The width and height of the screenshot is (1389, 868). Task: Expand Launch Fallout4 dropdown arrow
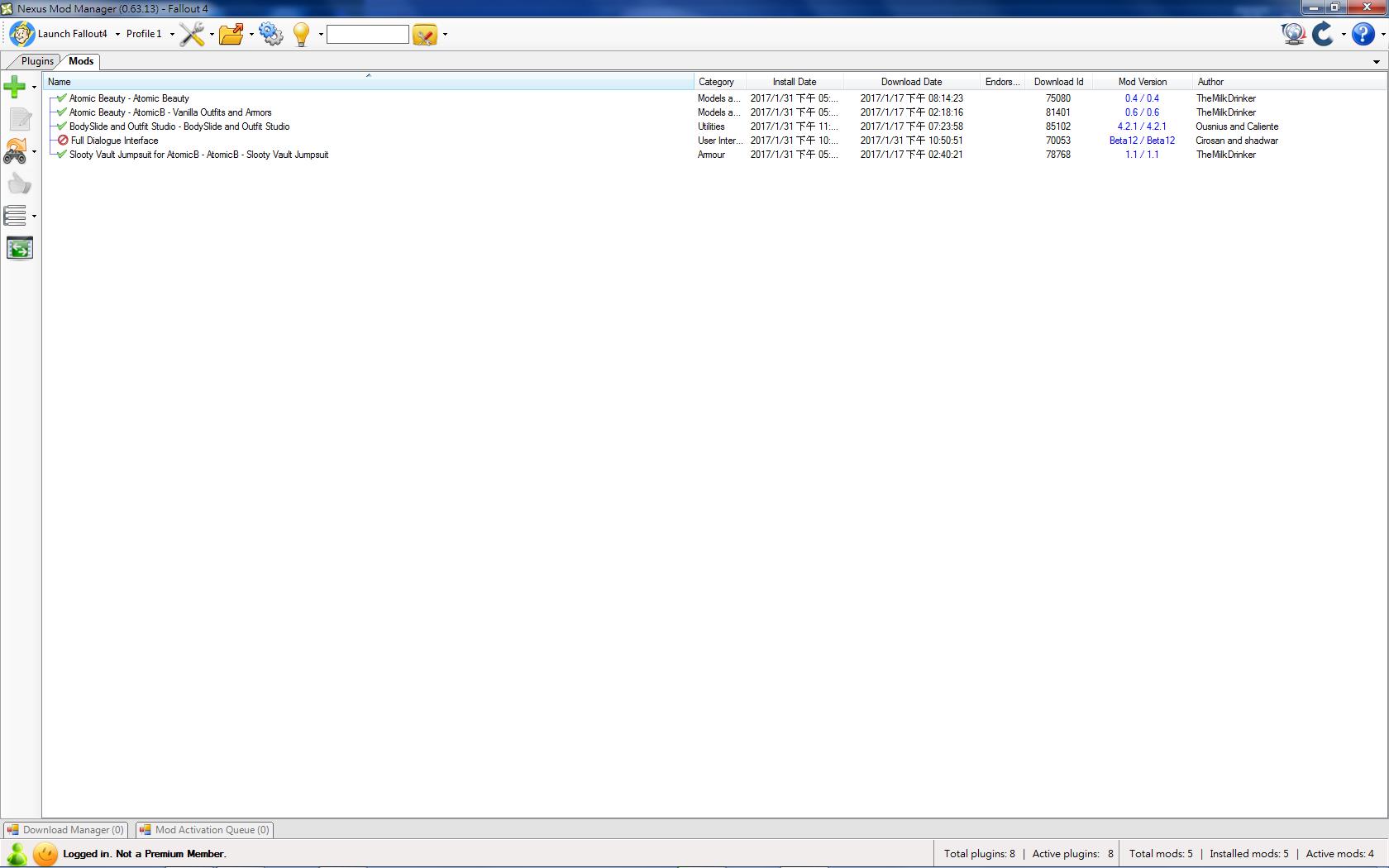tap(117, 35)
